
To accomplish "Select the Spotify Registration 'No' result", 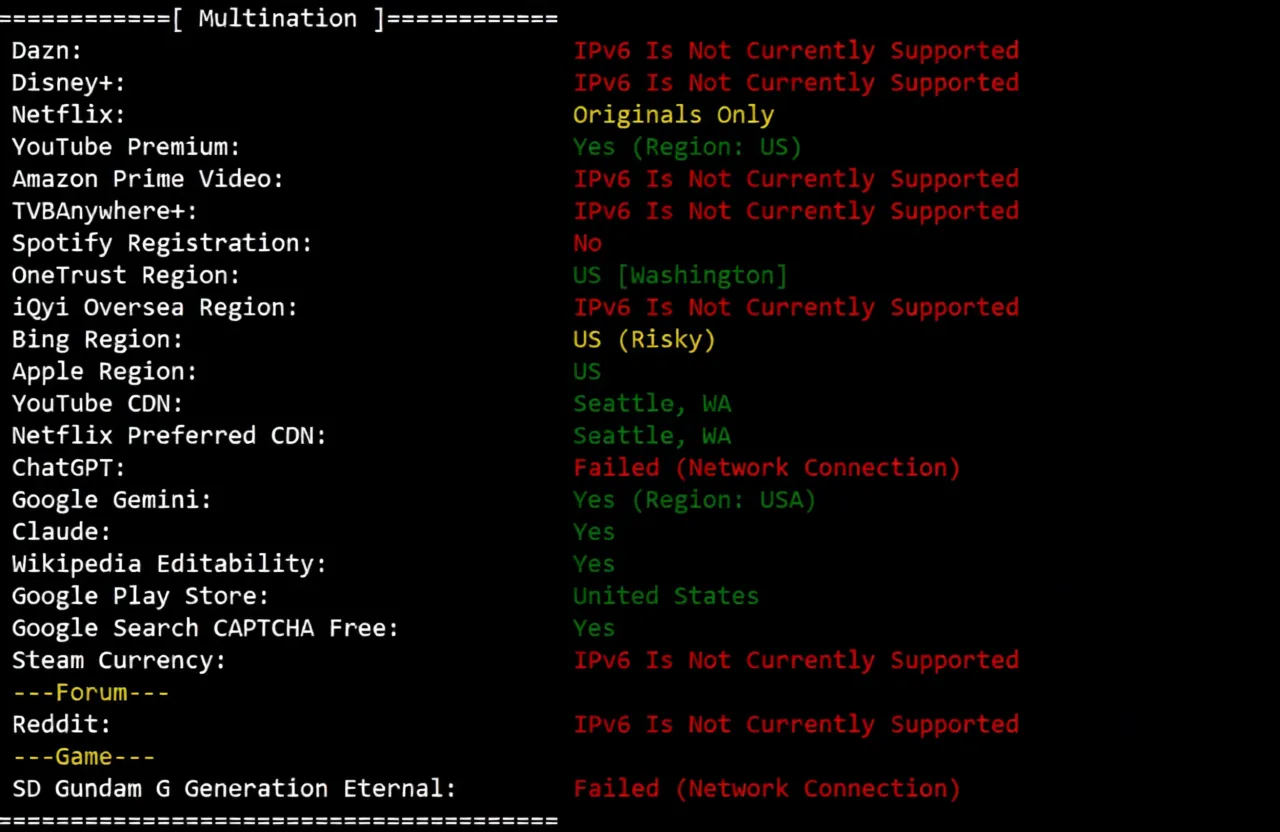I will point(587,243).
